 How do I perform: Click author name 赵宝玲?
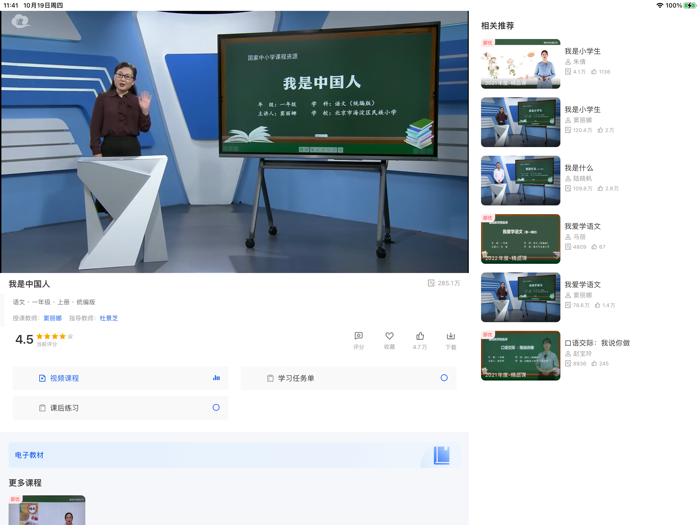[583, 354]
